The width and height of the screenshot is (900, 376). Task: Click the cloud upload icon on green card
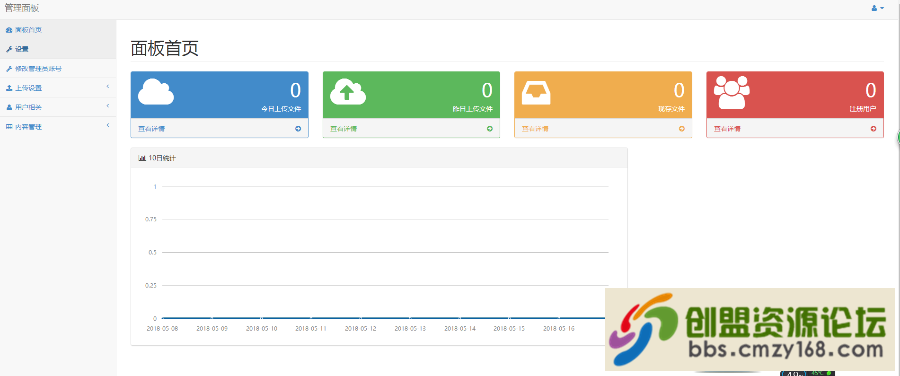(348, 92)
